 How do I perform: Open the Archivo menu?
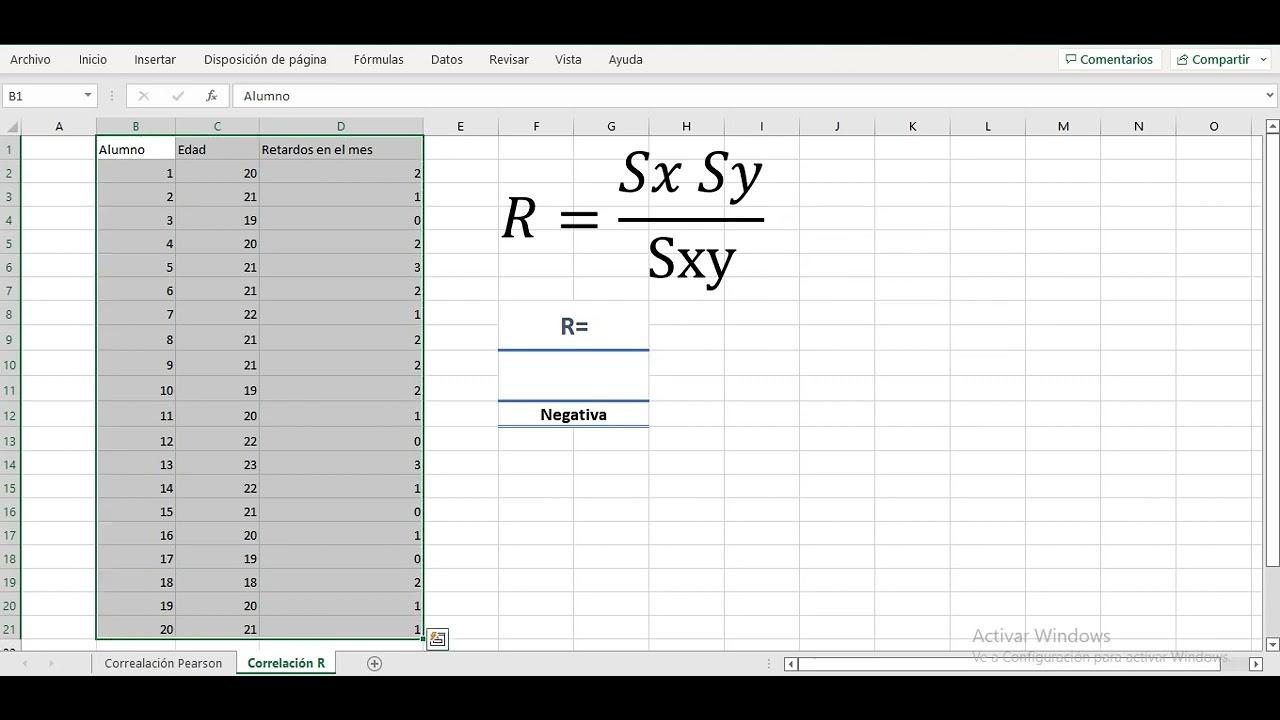[x=30, y=59]
